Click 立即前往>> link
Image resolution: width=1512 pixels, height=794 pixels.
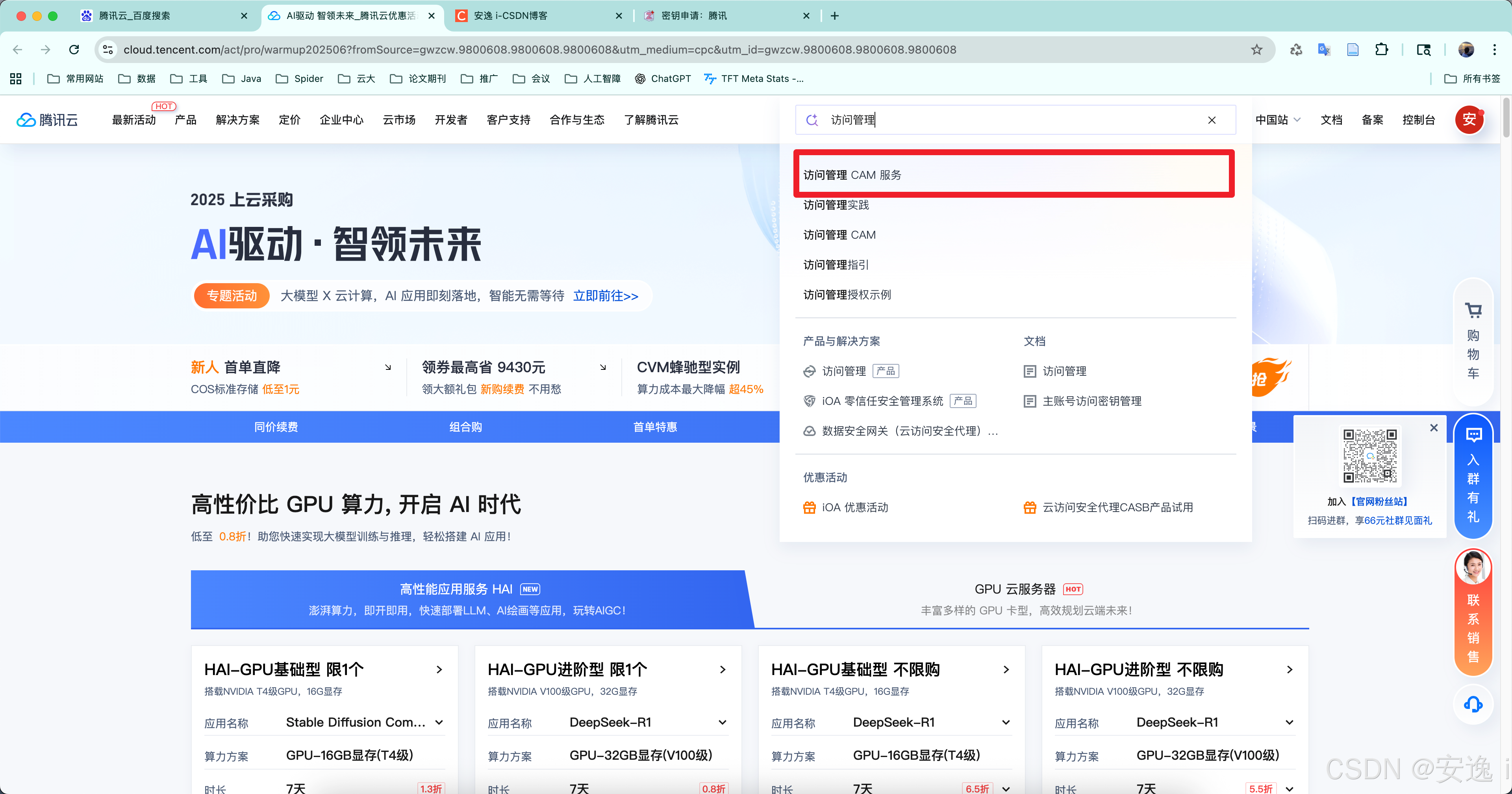point(606,295)
